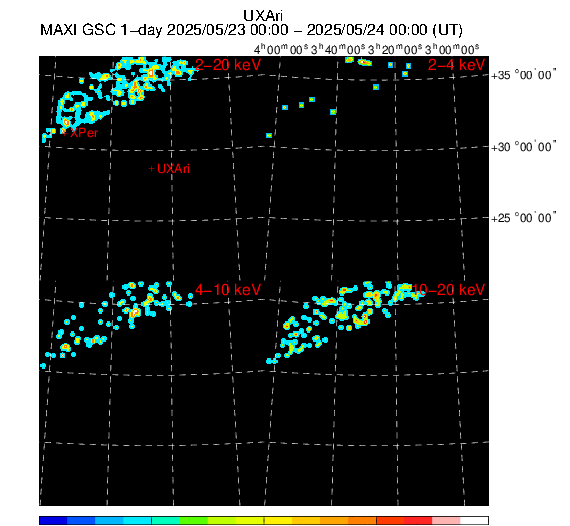Pick the white end of the colorbar
Image resolution: width=570 pixels, height=526 pixels.
pos(474,520)
